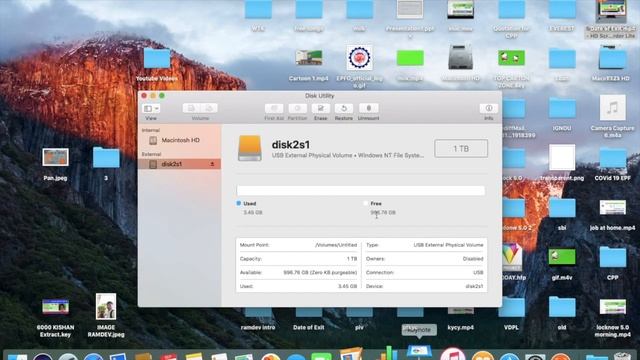640x360 pixels.
Task: Select the EPFO_official_logo.gif desktop file
Action: (x=360, y=58)
